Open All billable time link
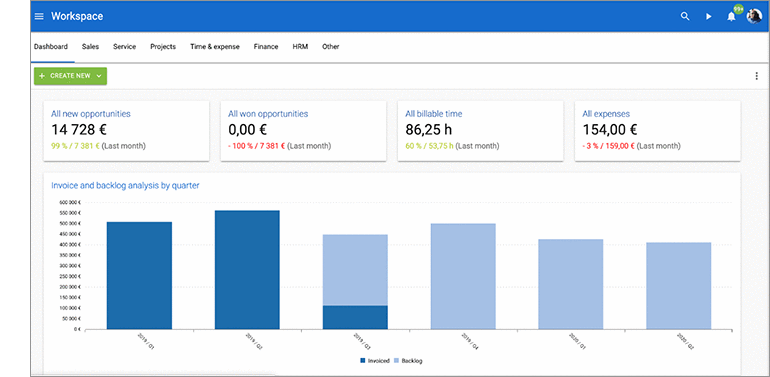Viewport: 770px width, 377px height. pyautogui.click(x=434, y=114)
